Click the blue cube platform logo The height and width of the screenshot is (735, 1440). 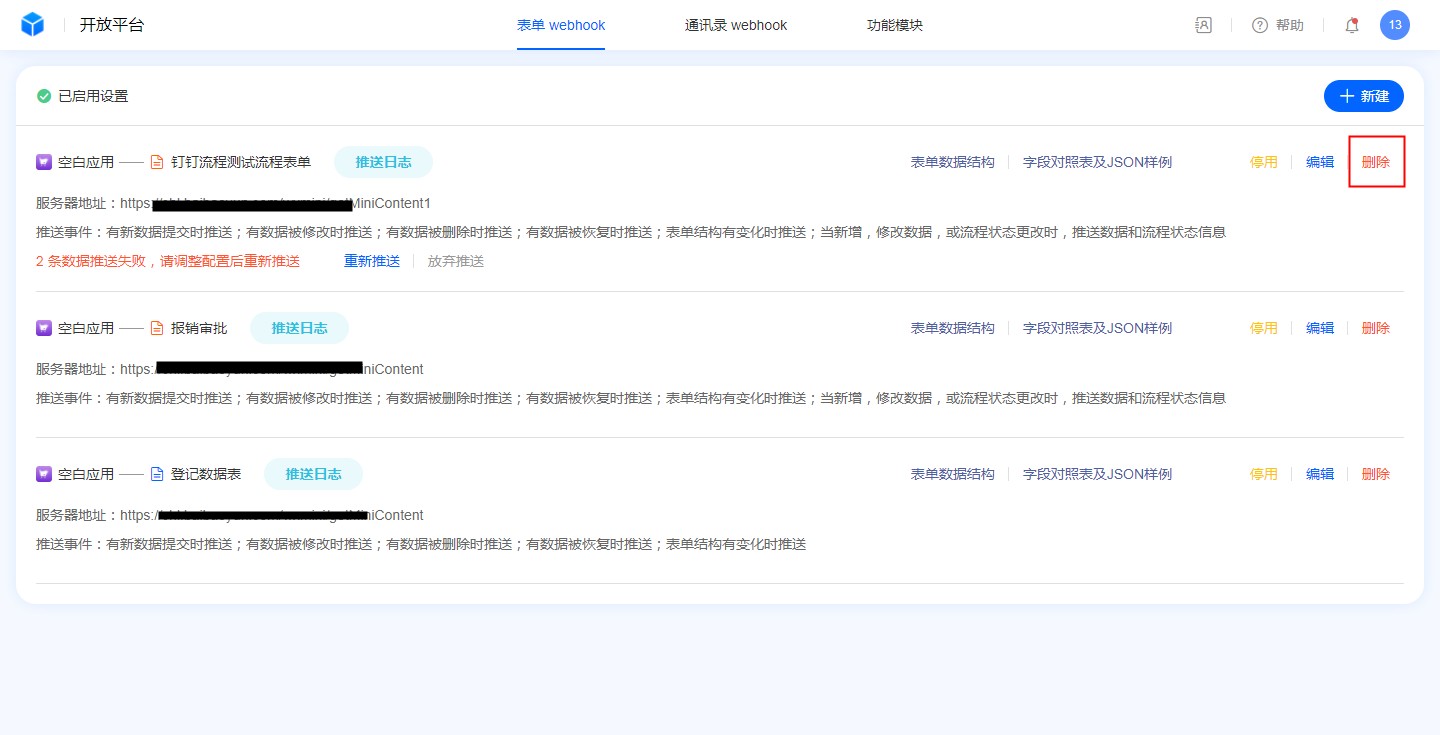[33, 25]
